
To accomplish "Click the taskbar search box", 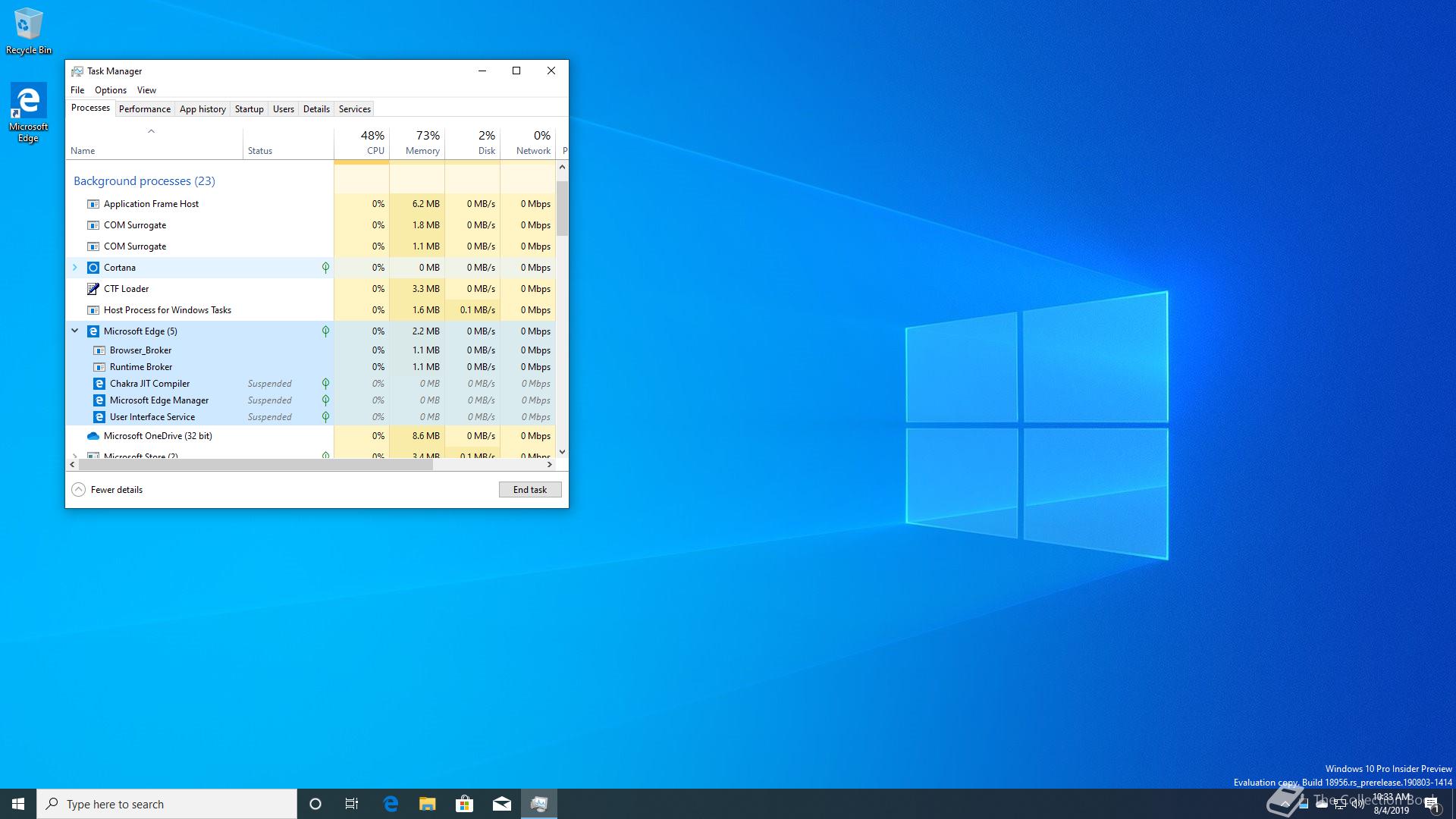I will coord(167,804).
